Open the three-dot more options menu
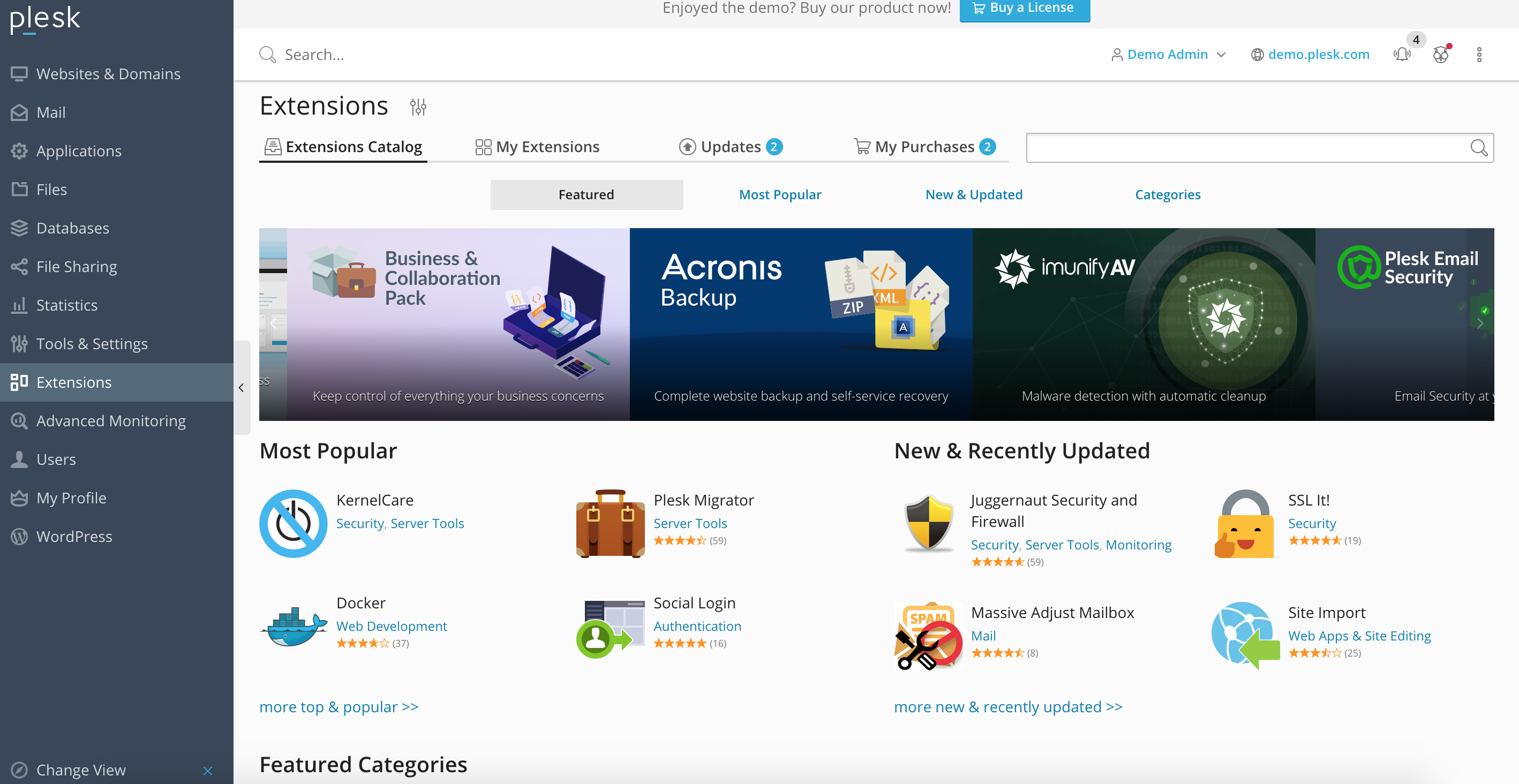Screen dimensions: 1519x784 click(1478, 55)
